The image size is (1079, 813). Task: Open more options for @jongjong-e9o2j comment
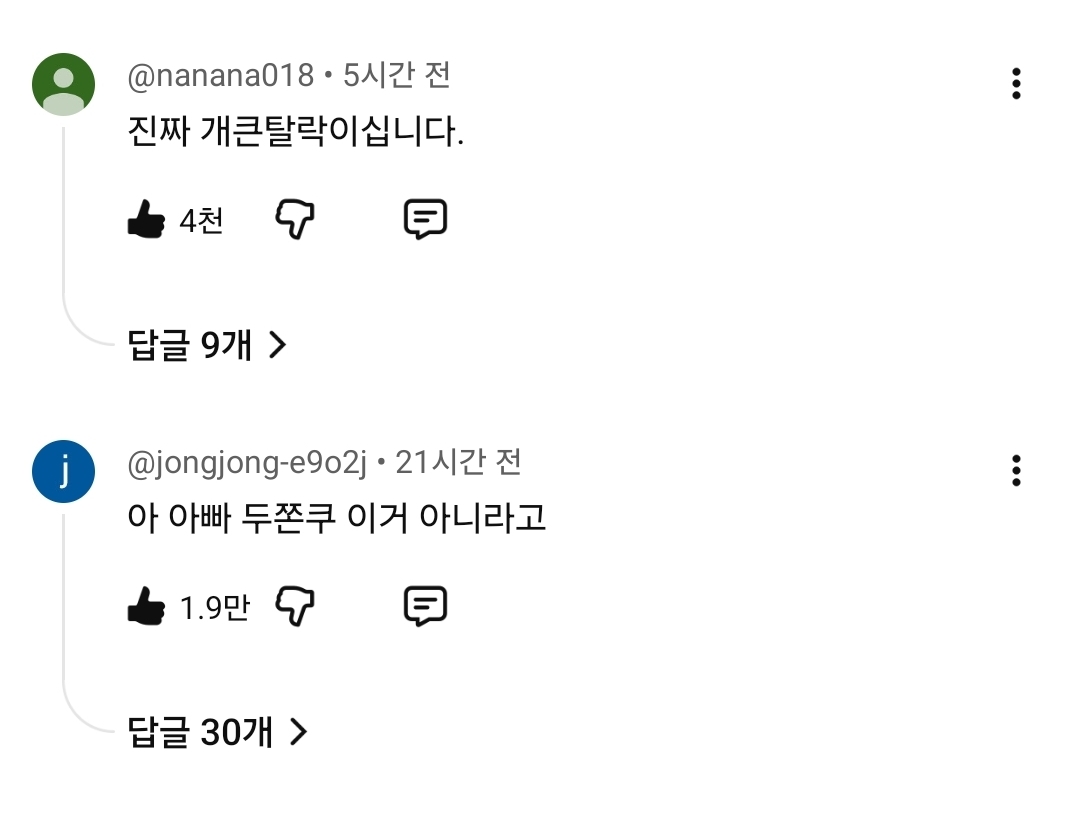point(1016,470)
